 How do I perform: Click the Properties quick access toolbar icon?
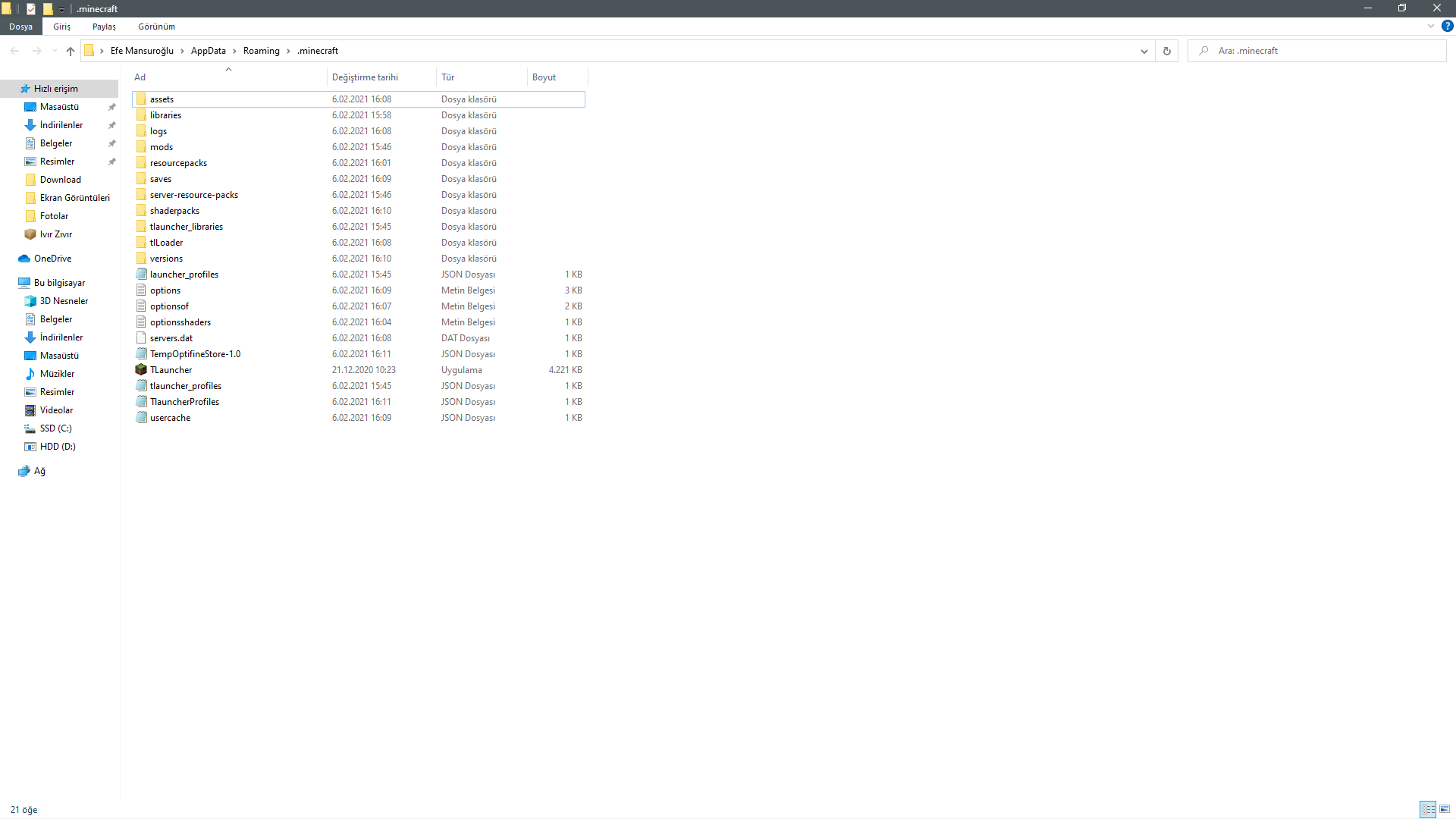[x=31, y=9]
